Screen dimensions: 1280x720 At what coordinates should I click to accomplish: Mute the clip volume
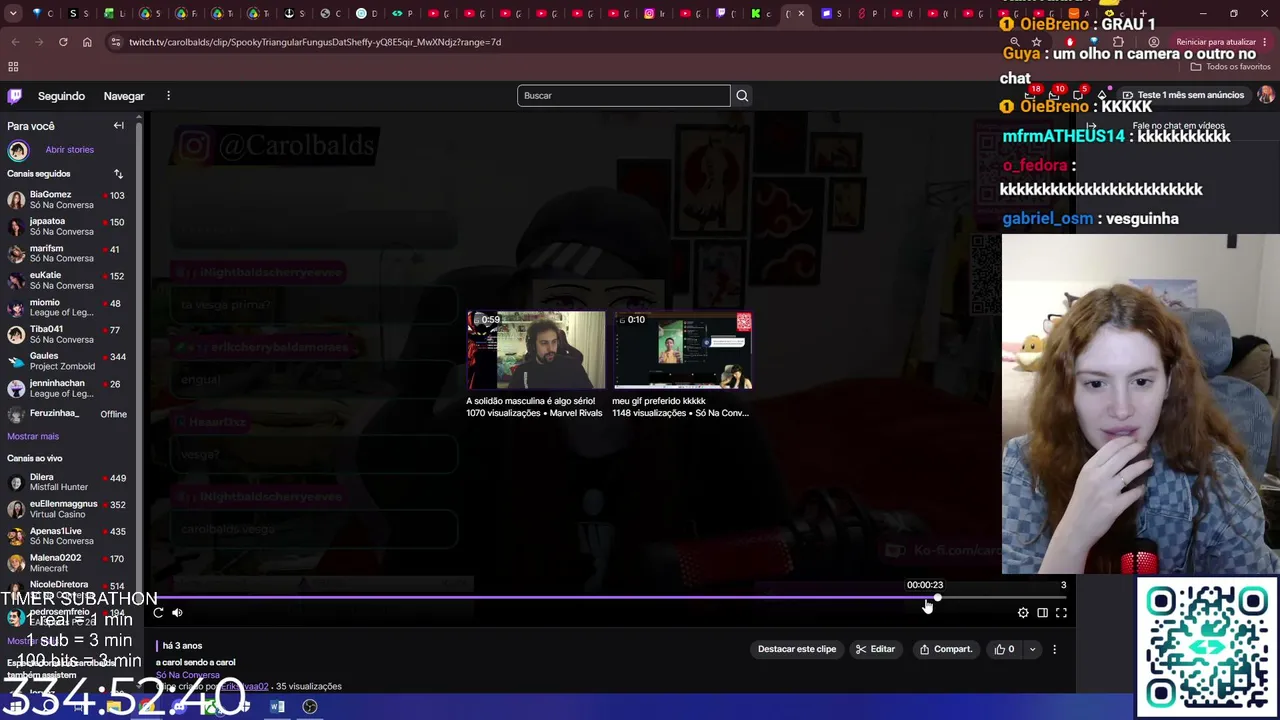pyautogui.click(x=177, y=613)
